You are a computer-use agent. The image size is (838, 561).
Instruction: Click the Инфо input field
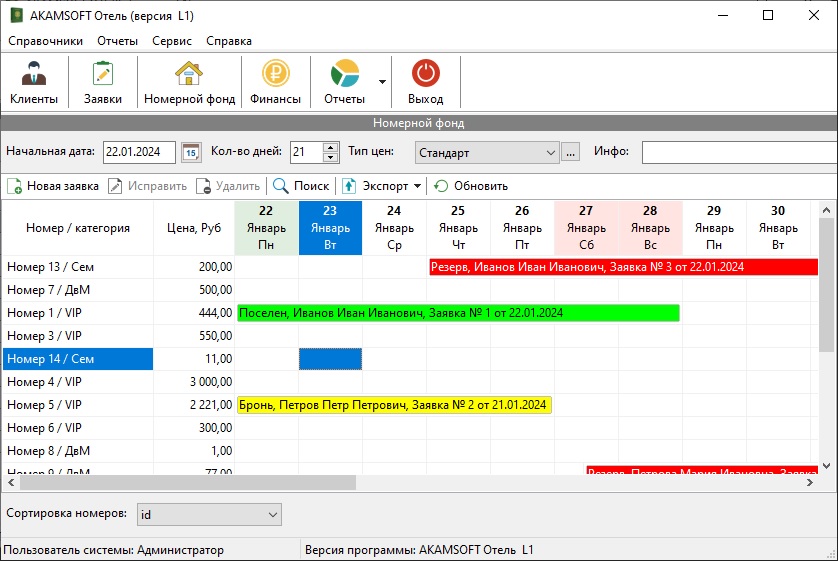click(x=738, y=152)
